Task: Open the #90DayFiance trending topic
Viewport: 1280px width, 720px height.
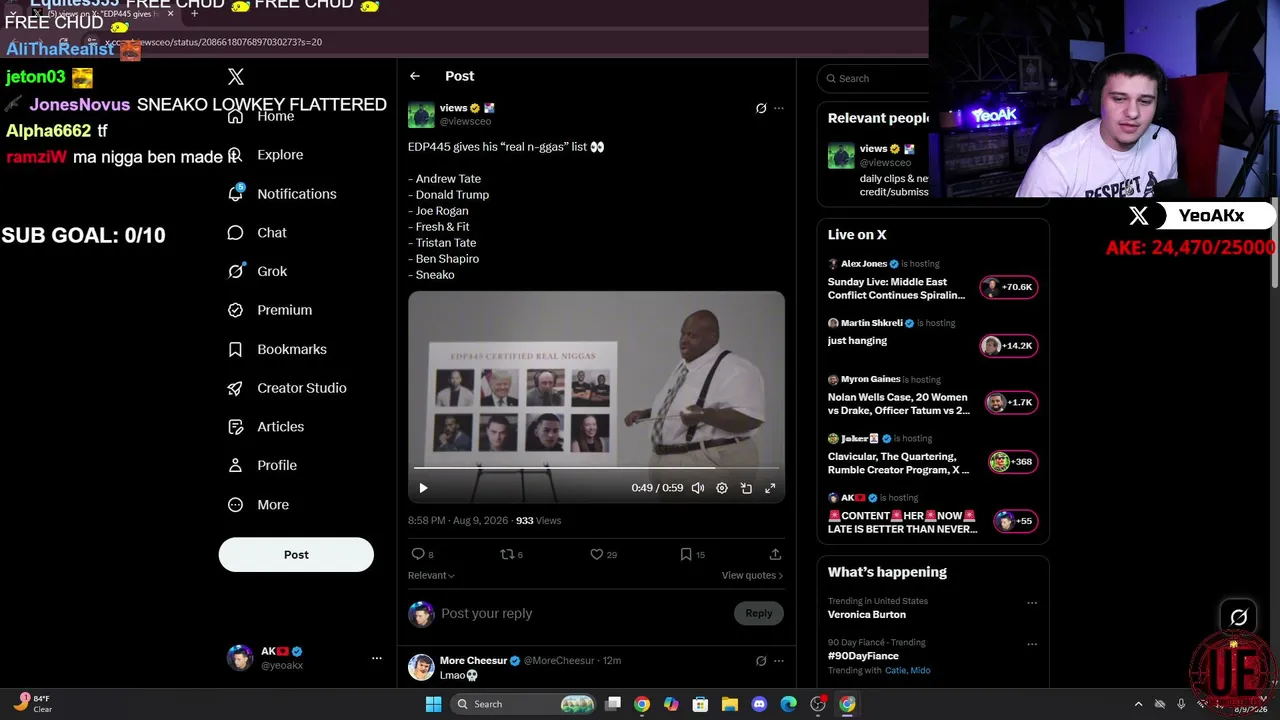Action: tap(863, 656)
